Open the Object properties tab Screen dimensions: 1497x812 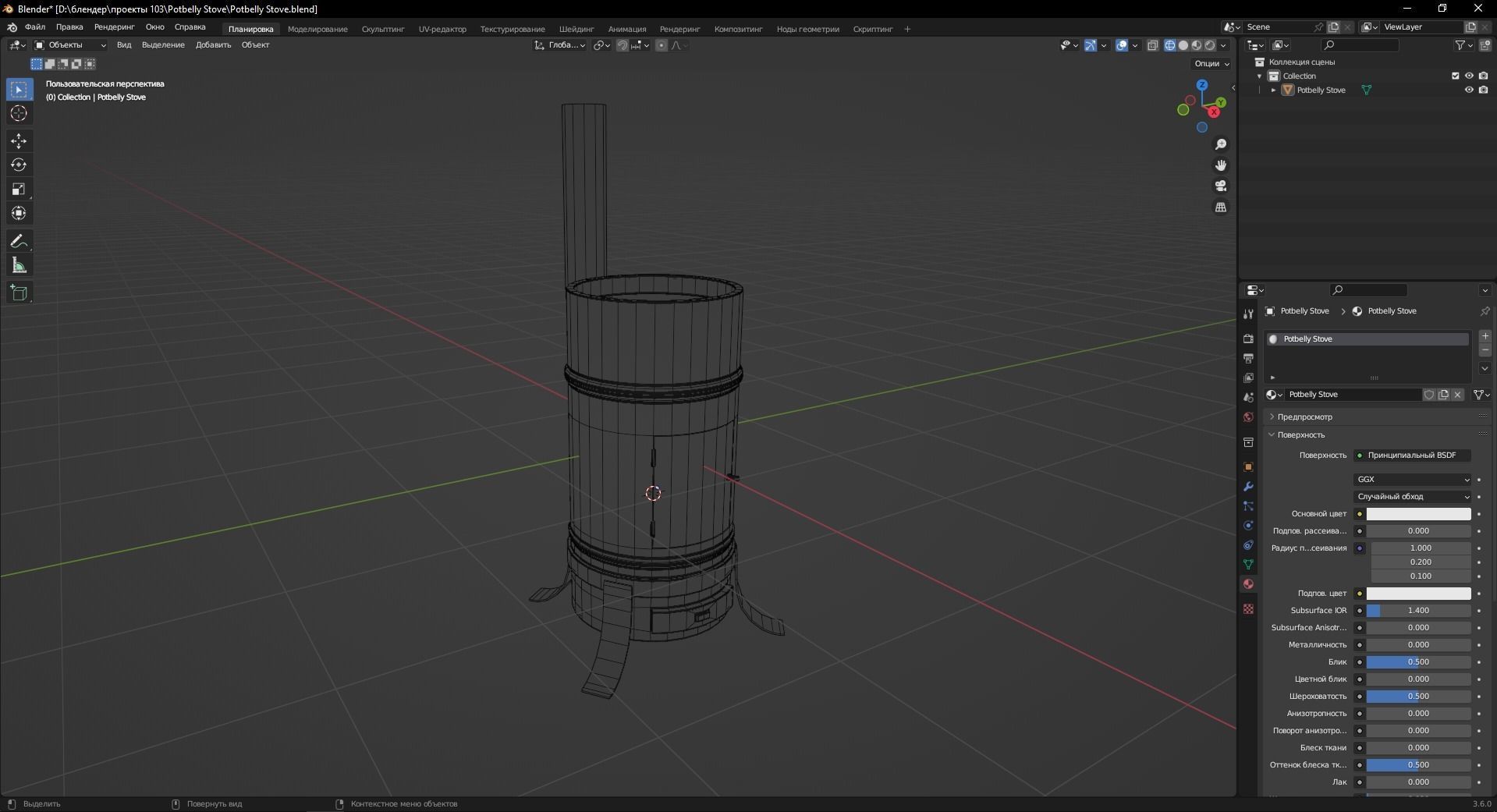pos(1248,466)
